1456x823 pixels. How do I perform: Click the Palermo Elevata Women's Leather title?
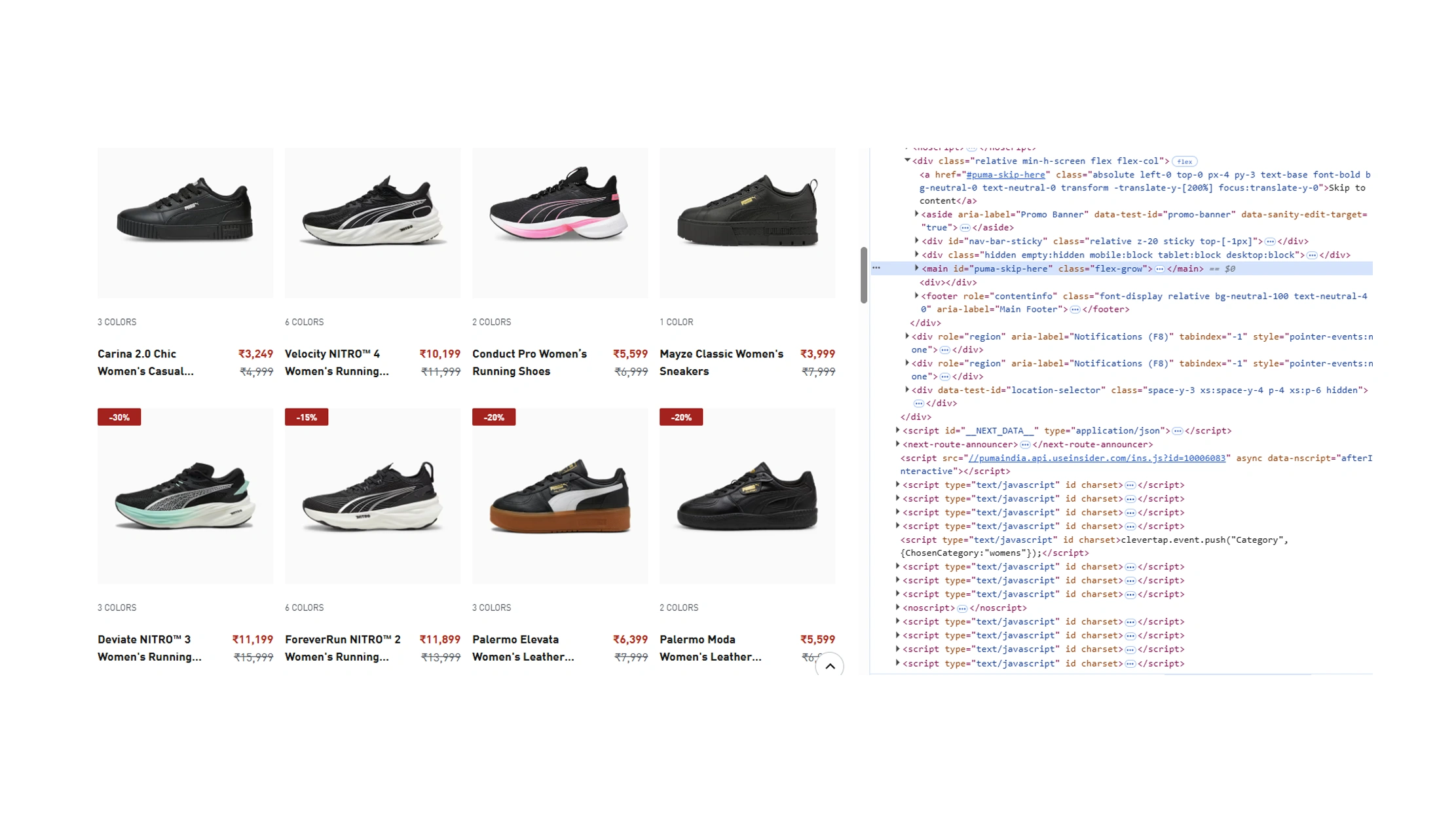(523, 648)
